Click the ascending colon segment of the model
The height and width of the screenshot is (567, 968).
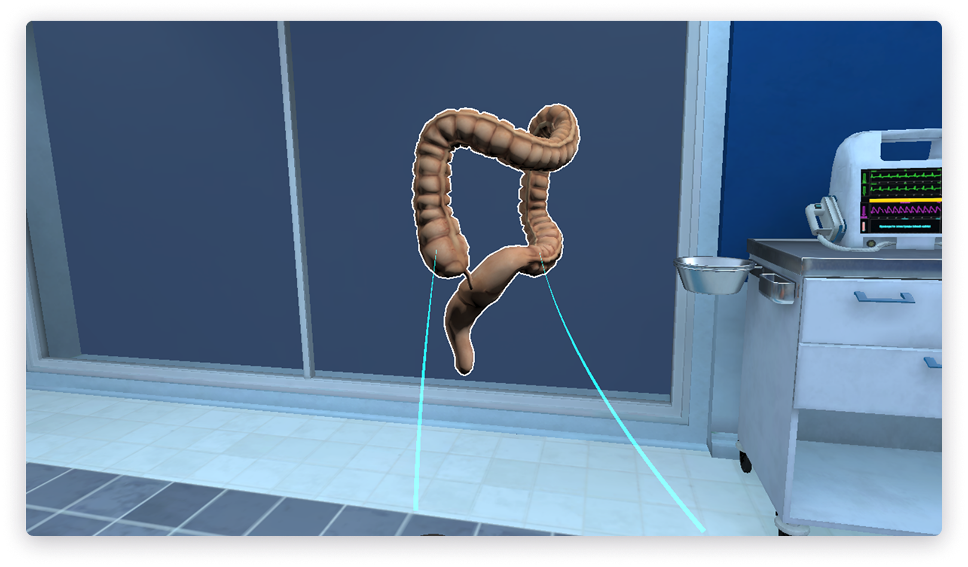[x=431, y=200]
